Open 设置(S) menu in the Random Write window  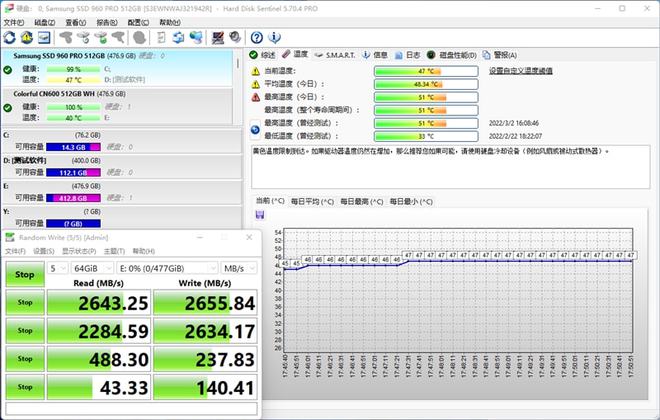click(44, 251)
